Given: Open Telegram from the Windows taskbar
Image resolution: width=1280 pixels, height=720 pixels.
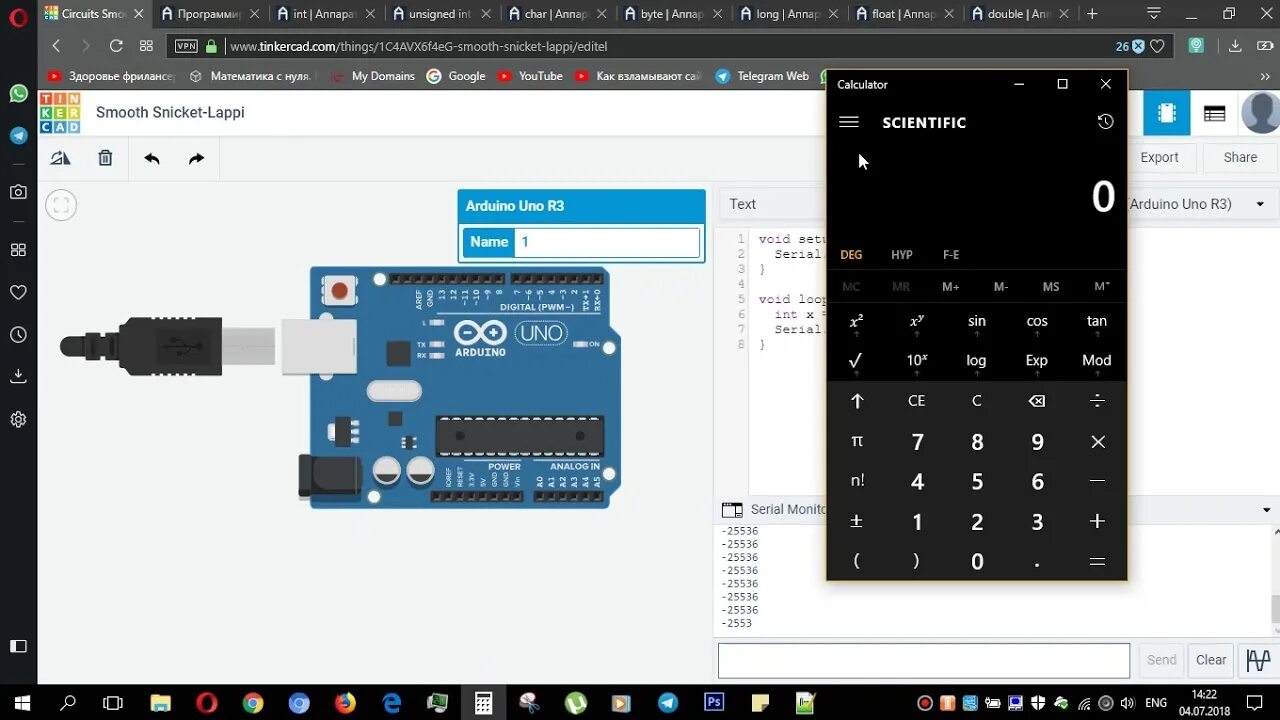Looking at the screenshot, I should click(667, 703).
